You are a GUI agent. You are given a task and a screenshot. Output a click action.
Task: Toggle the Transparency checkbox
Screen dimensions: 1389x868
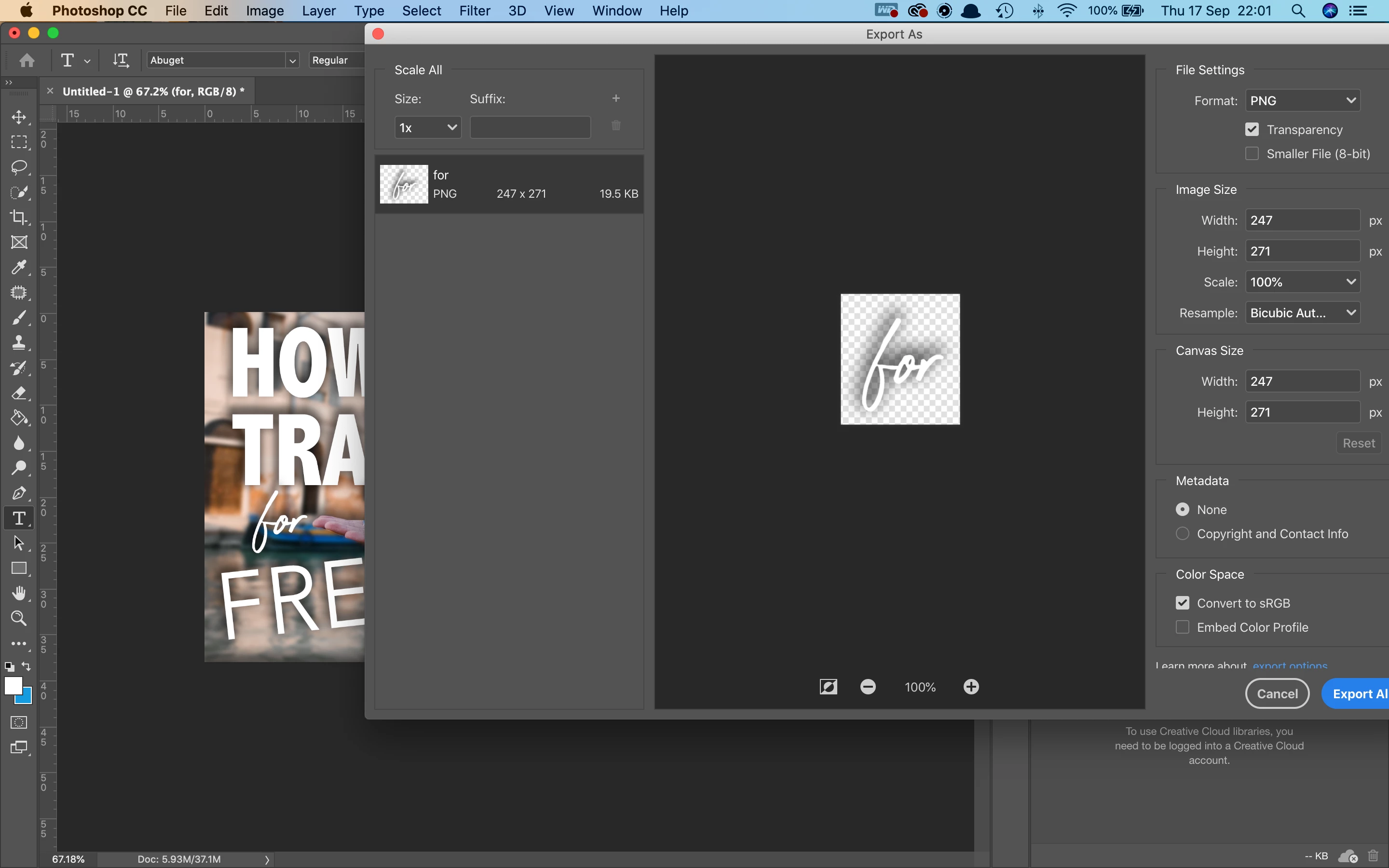tap(1252, 130)
